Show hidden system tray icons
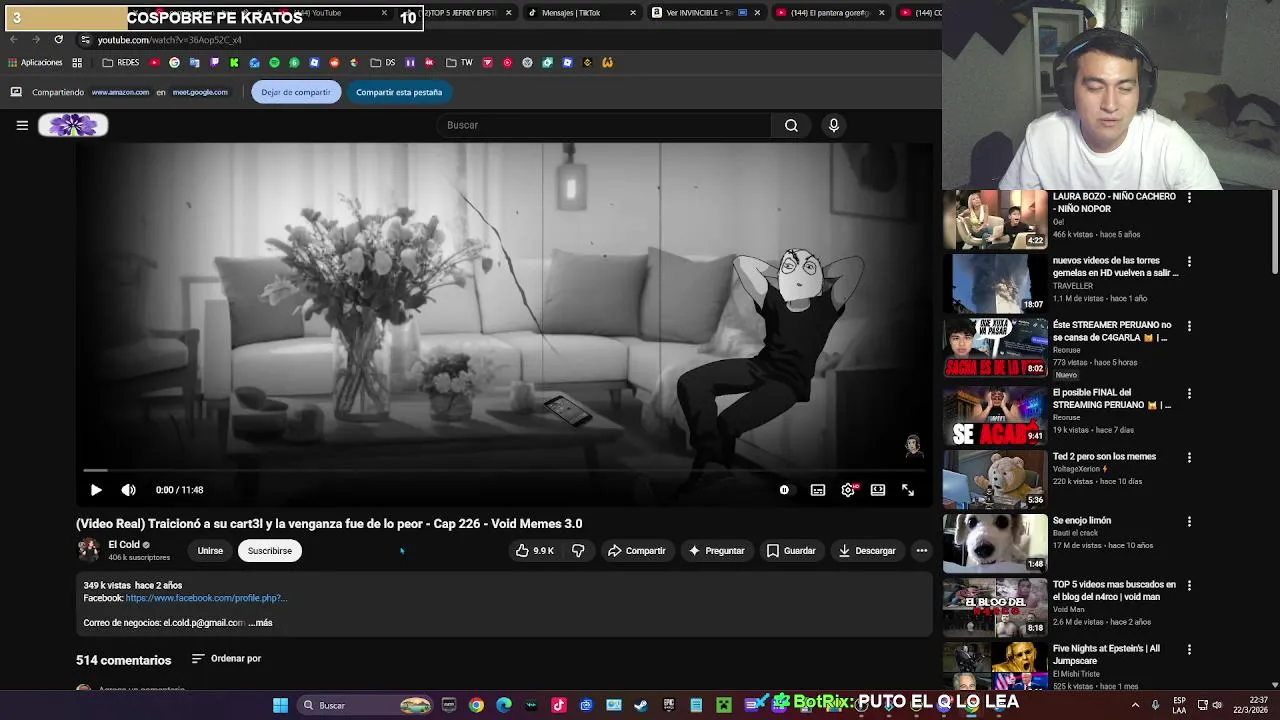 click(1135, 705)
